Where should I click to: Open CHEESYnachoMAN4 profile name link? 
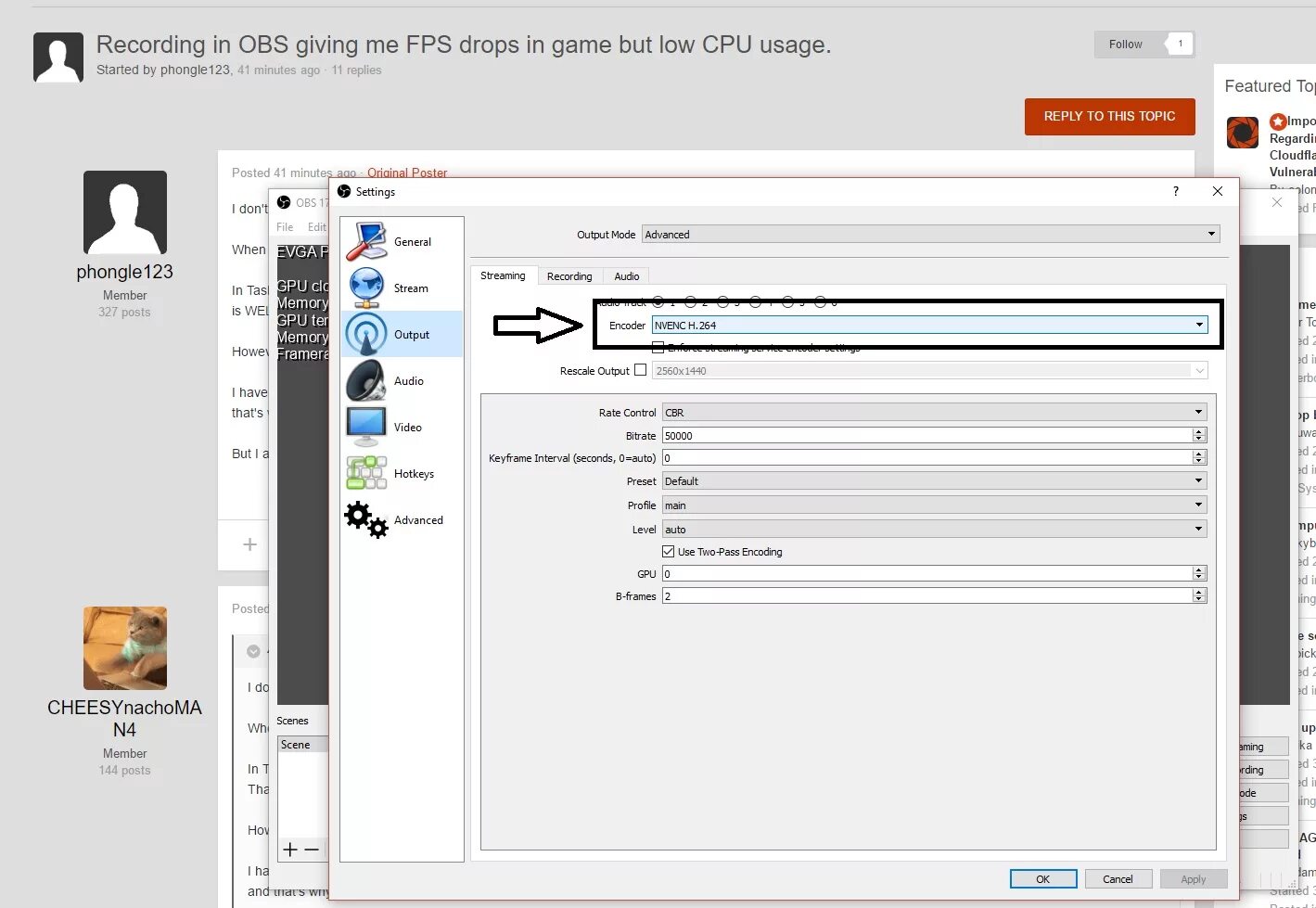pos(125,719)
